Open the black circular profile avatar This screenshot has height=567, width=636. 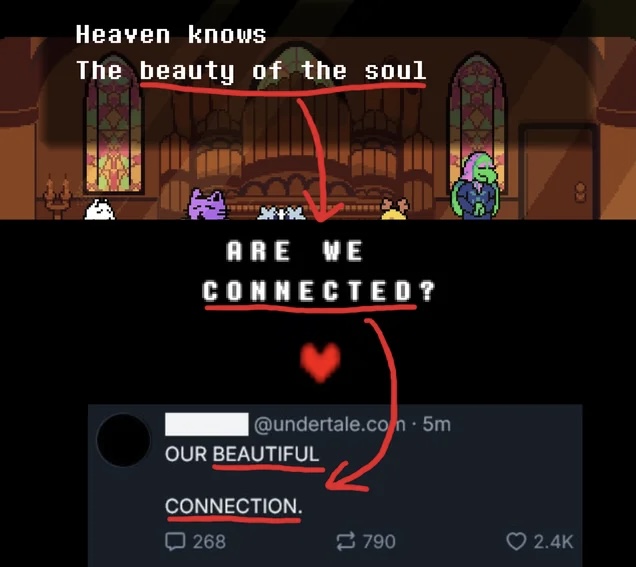[124, 440]
